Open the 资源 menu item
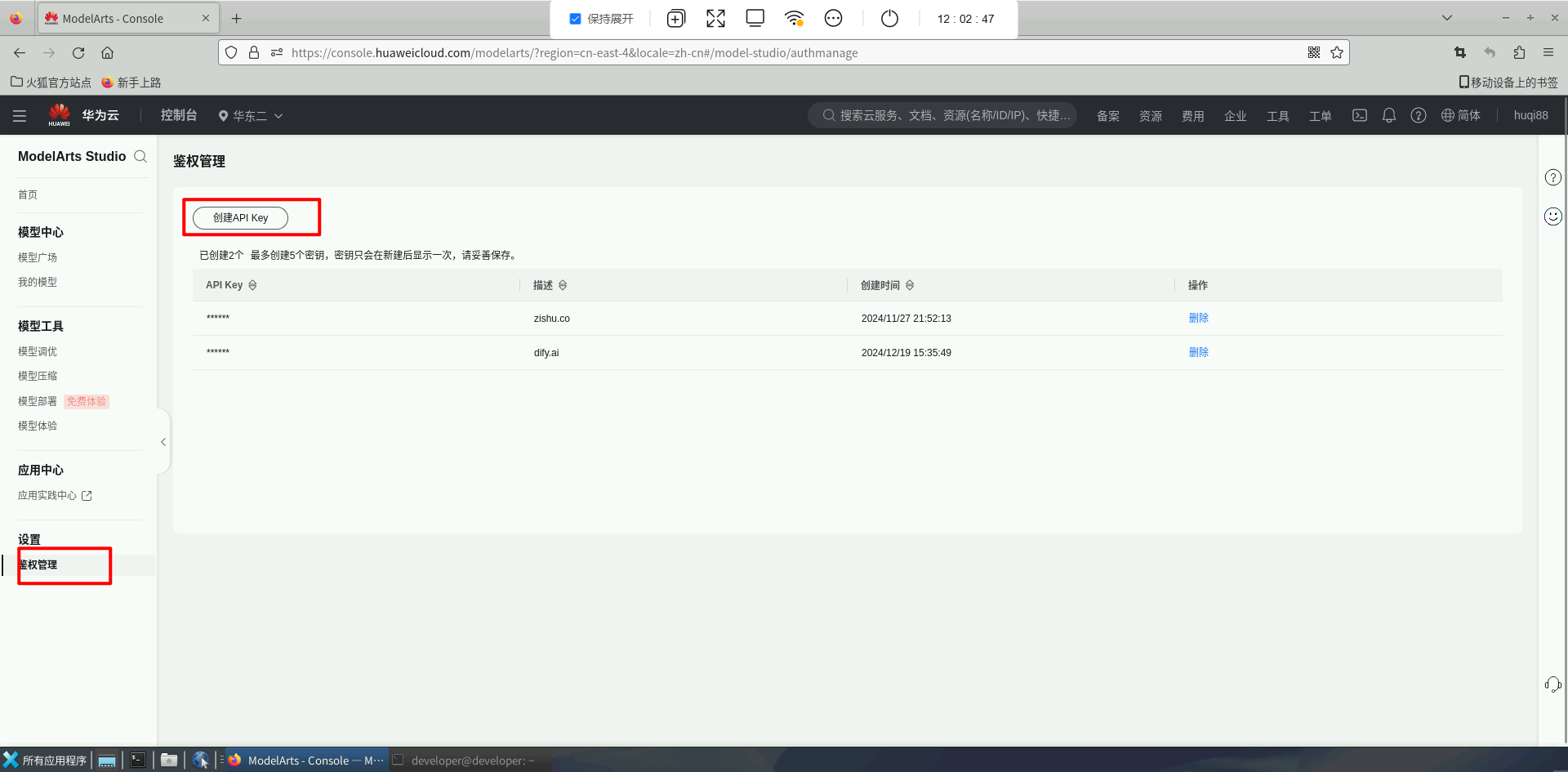This screenshot has width=1568, height=772. click(1151, 116)
